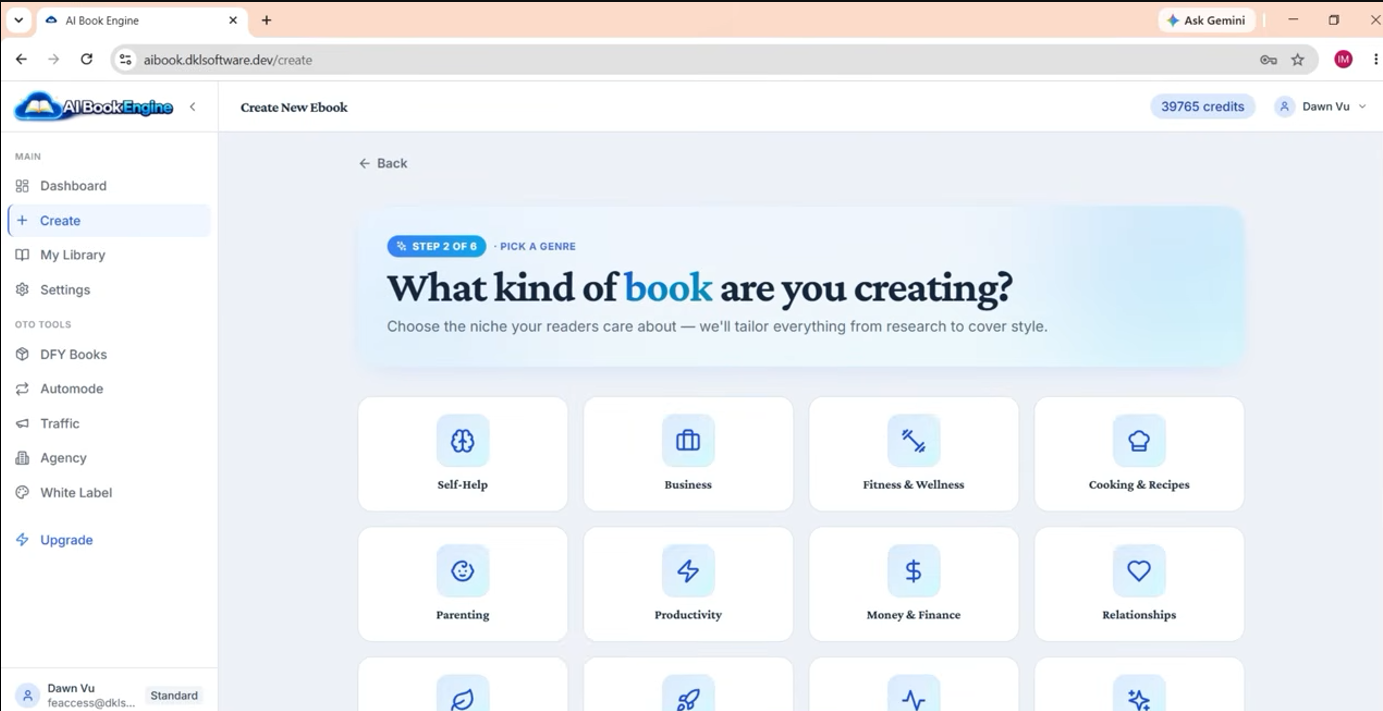Open the saved passwords key icon
This screenshot has width=1383, height=711.
coord(1268,60)
